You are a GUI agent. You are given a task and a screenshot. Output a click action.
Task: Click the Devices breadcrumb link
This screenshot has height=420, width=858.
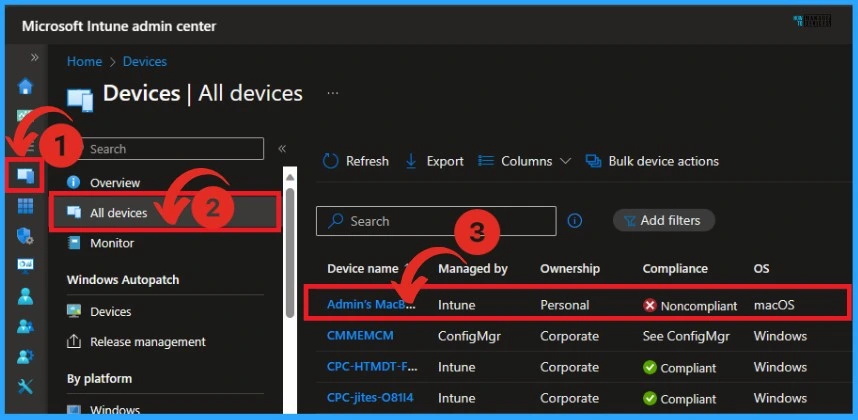coord(144,61)
